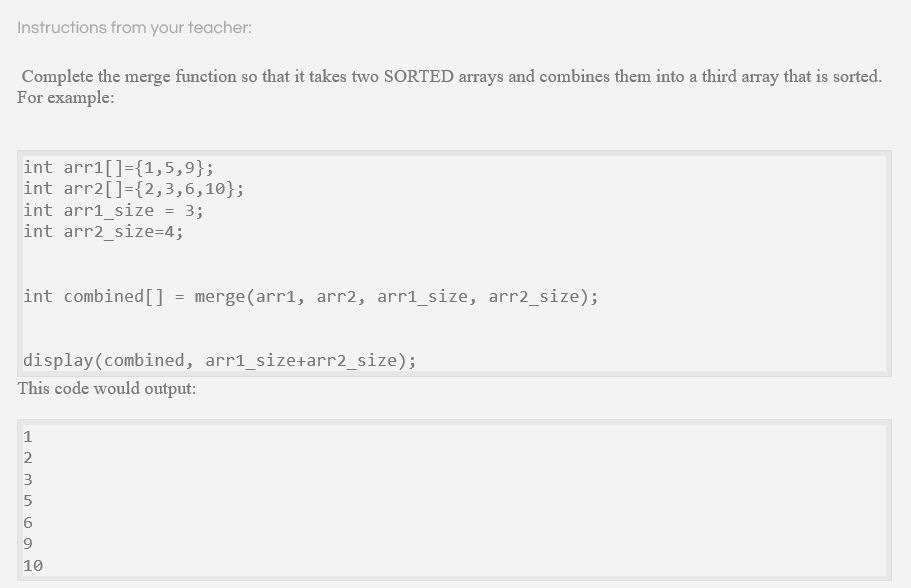Image resolution: width=911 pixels, height=588 pixels.
Task: Click the "For example:" text
Action: tap(66, 97)
